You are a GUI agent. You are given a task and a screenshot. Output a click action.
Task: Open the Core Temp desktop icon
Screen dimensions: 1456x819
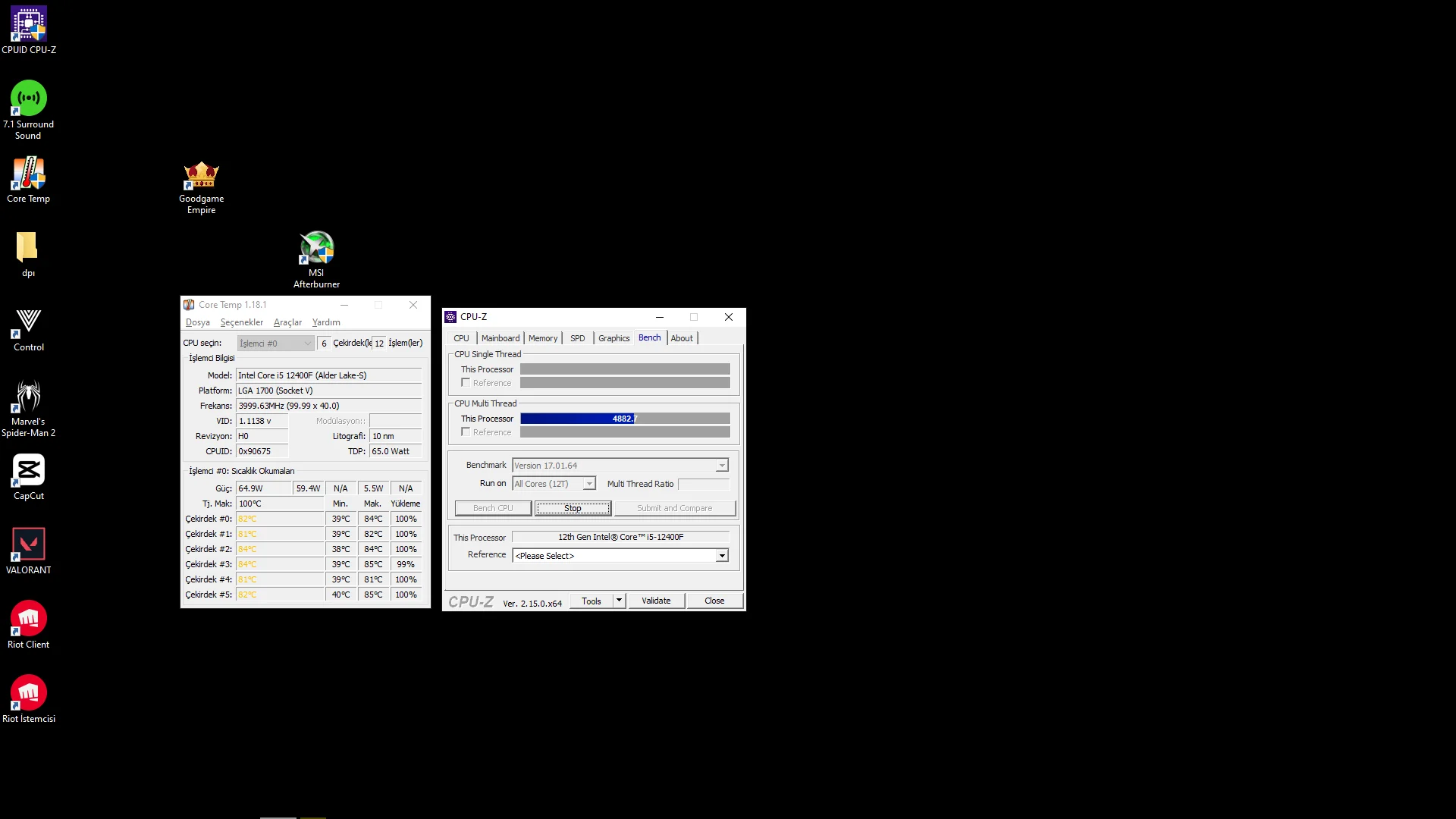point(29,174)
